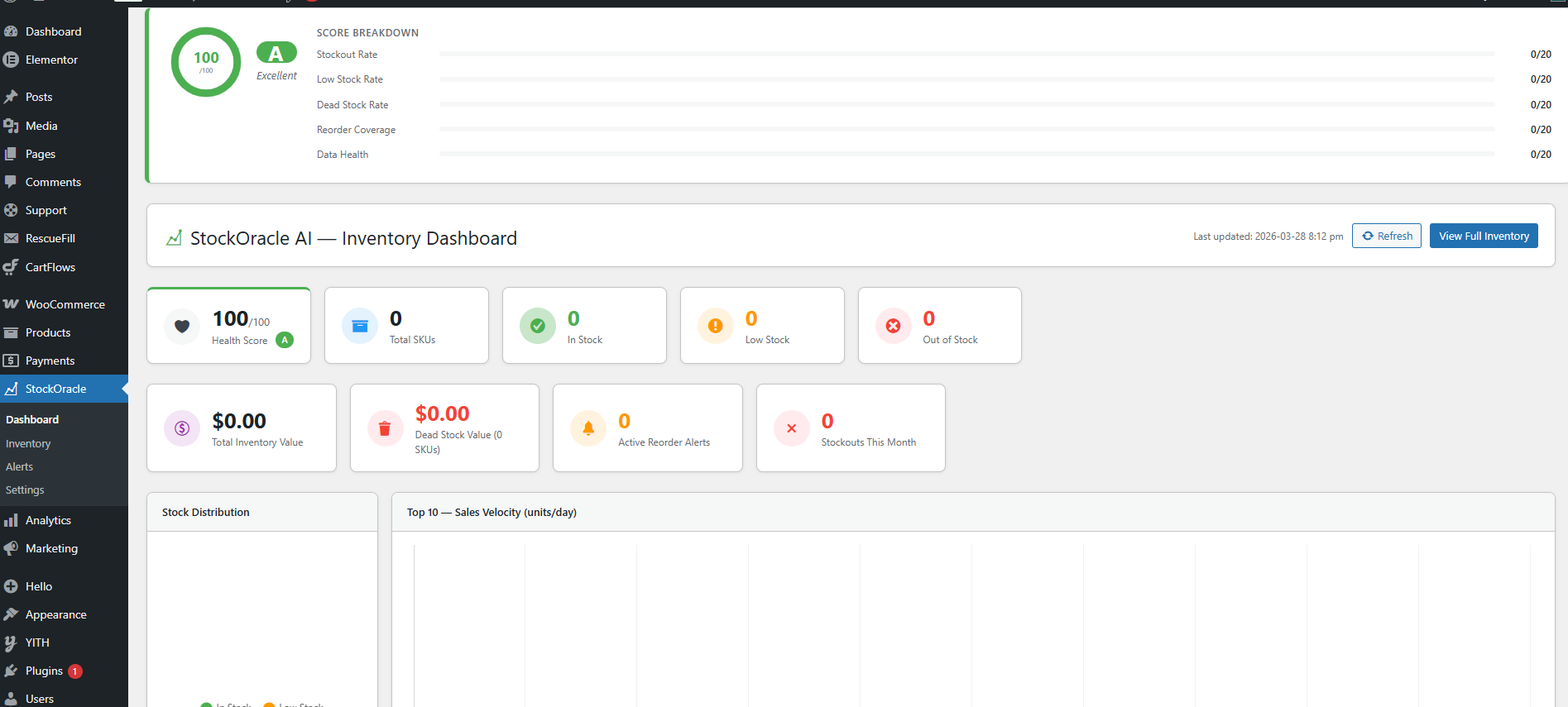Click the Payments dollar icon
Screen dimensions: 1568x707
(11, 361)
